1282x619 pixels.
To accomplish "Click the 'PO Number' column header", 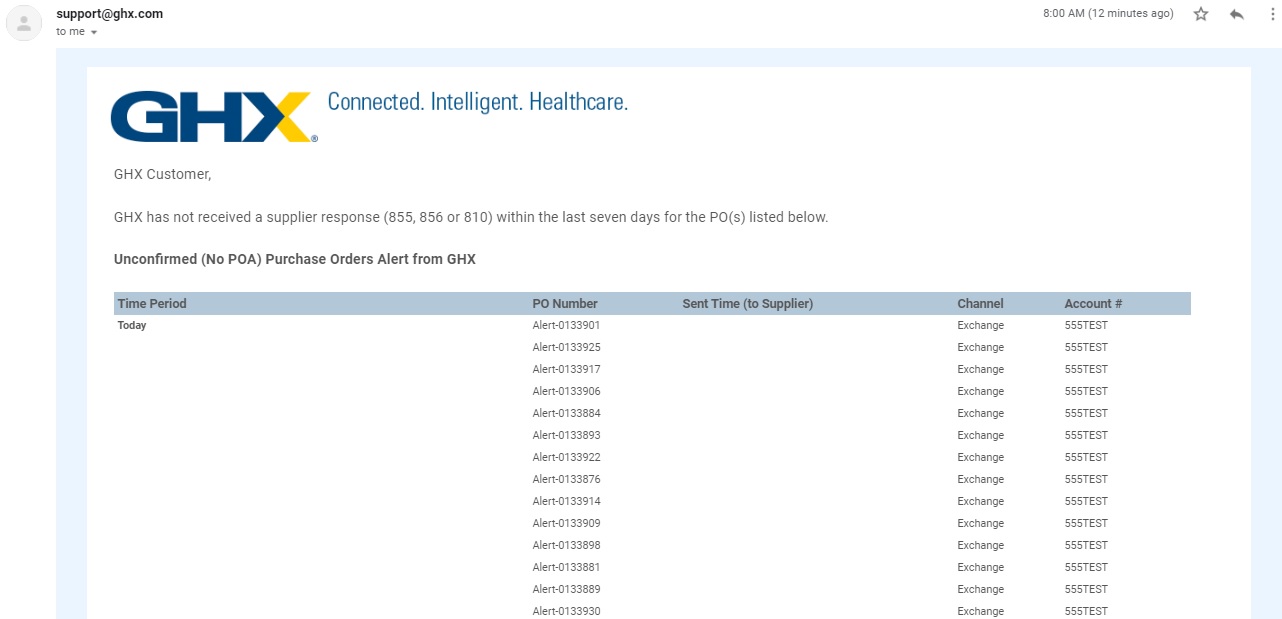I will pyautogui.click(x=565, y=304).
